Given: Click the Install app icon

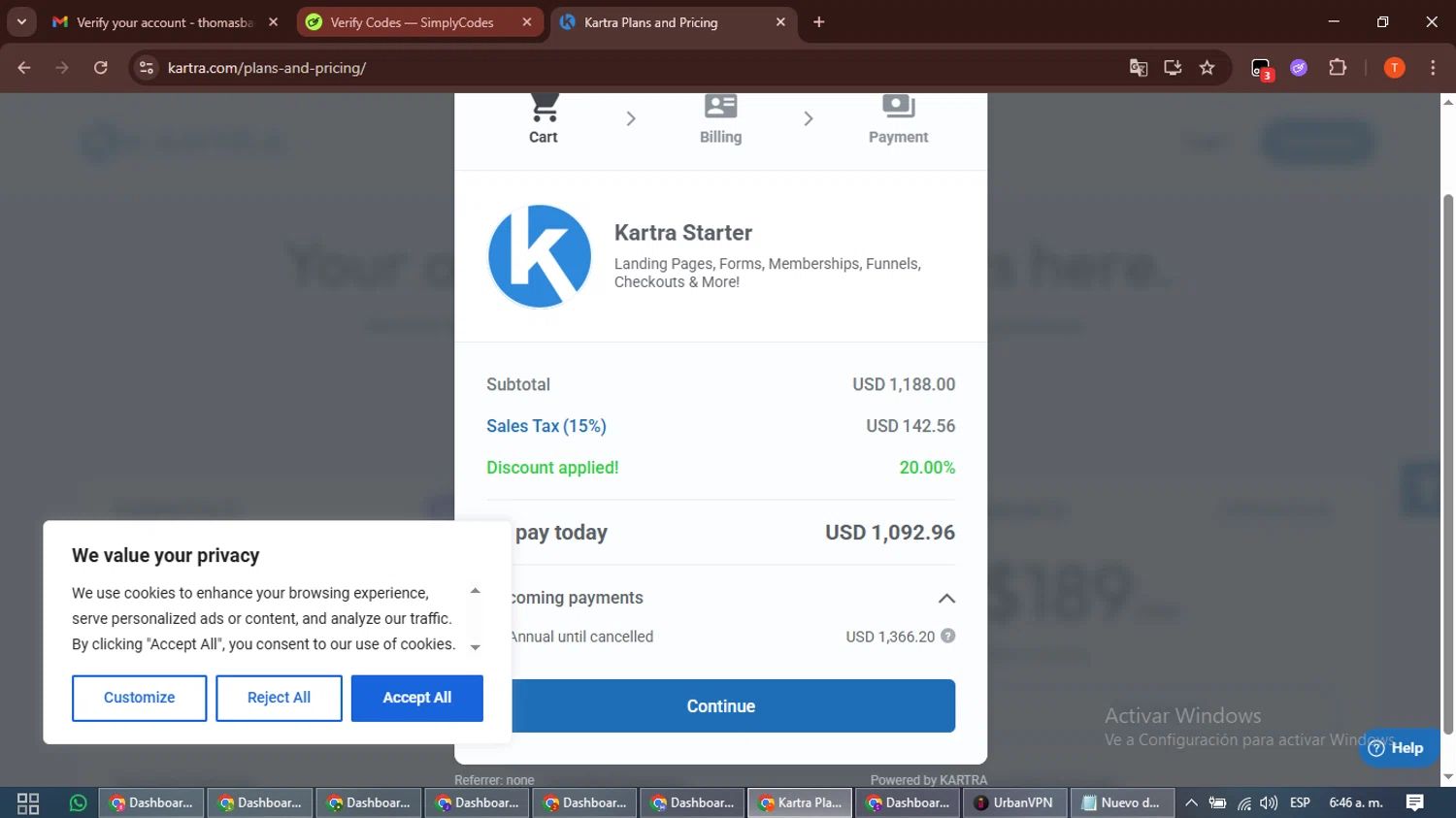Looking at the screenshot, I should pos(1173,68).
